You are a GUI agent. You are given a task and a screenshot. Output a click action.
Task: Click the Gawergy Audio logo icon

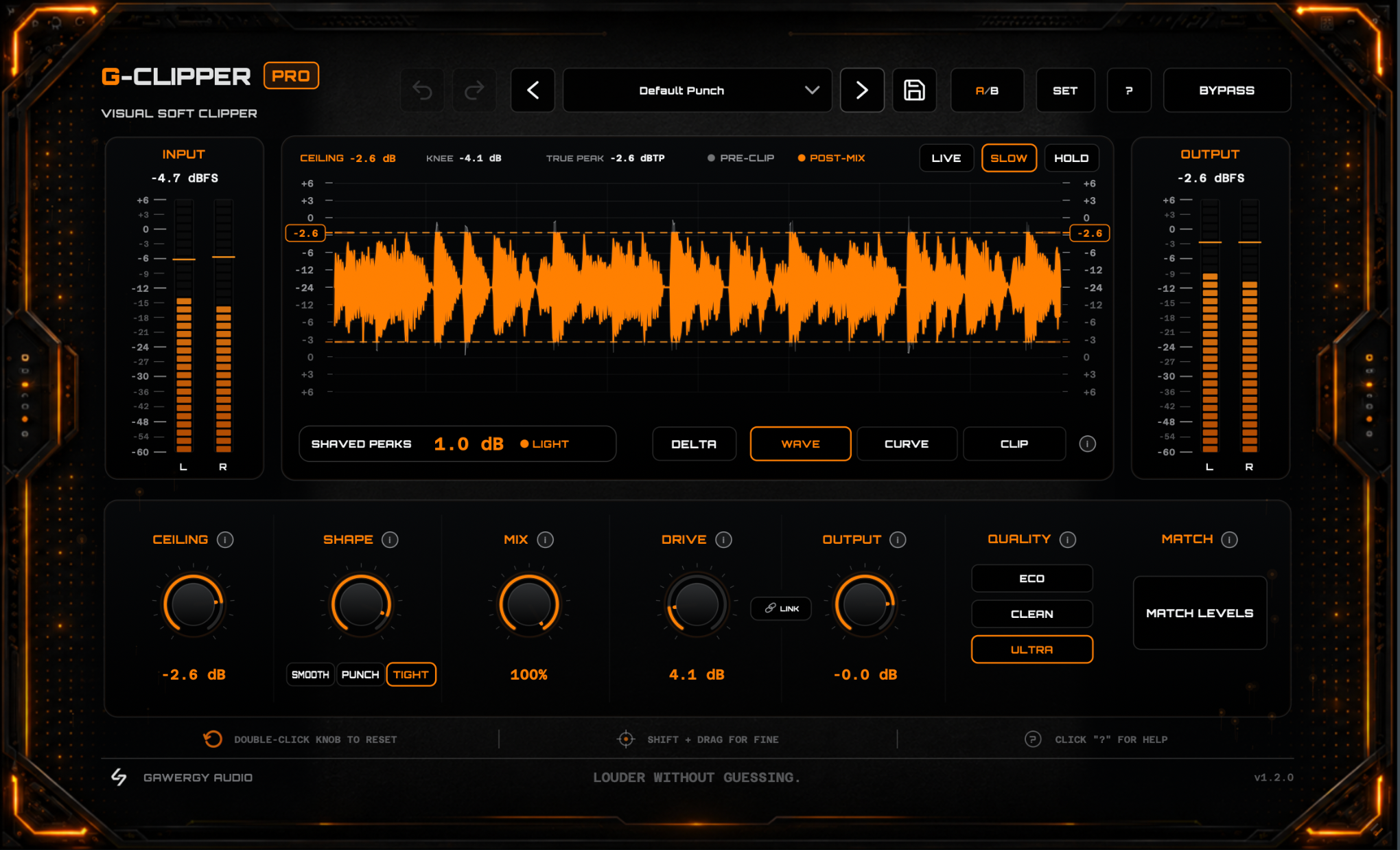119,777
